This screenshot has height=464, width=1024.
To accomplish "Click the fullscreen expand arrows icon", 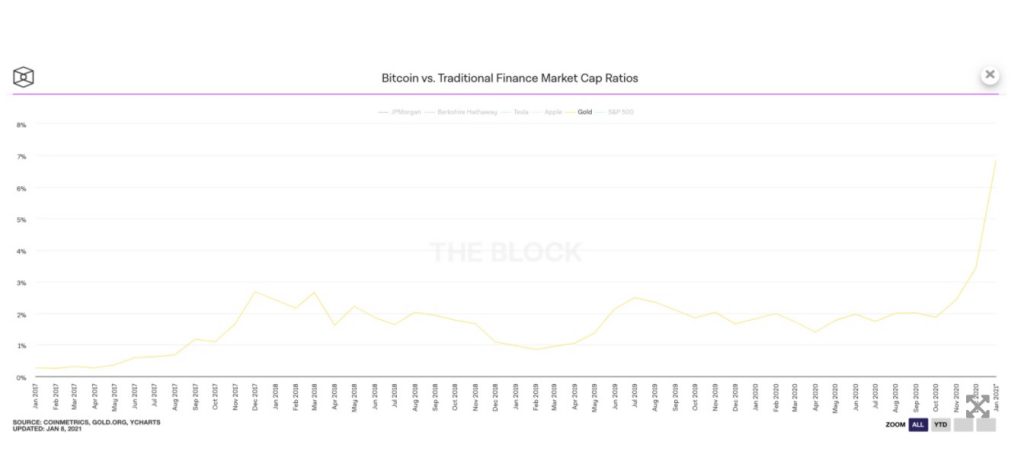I will click(978, 406).
